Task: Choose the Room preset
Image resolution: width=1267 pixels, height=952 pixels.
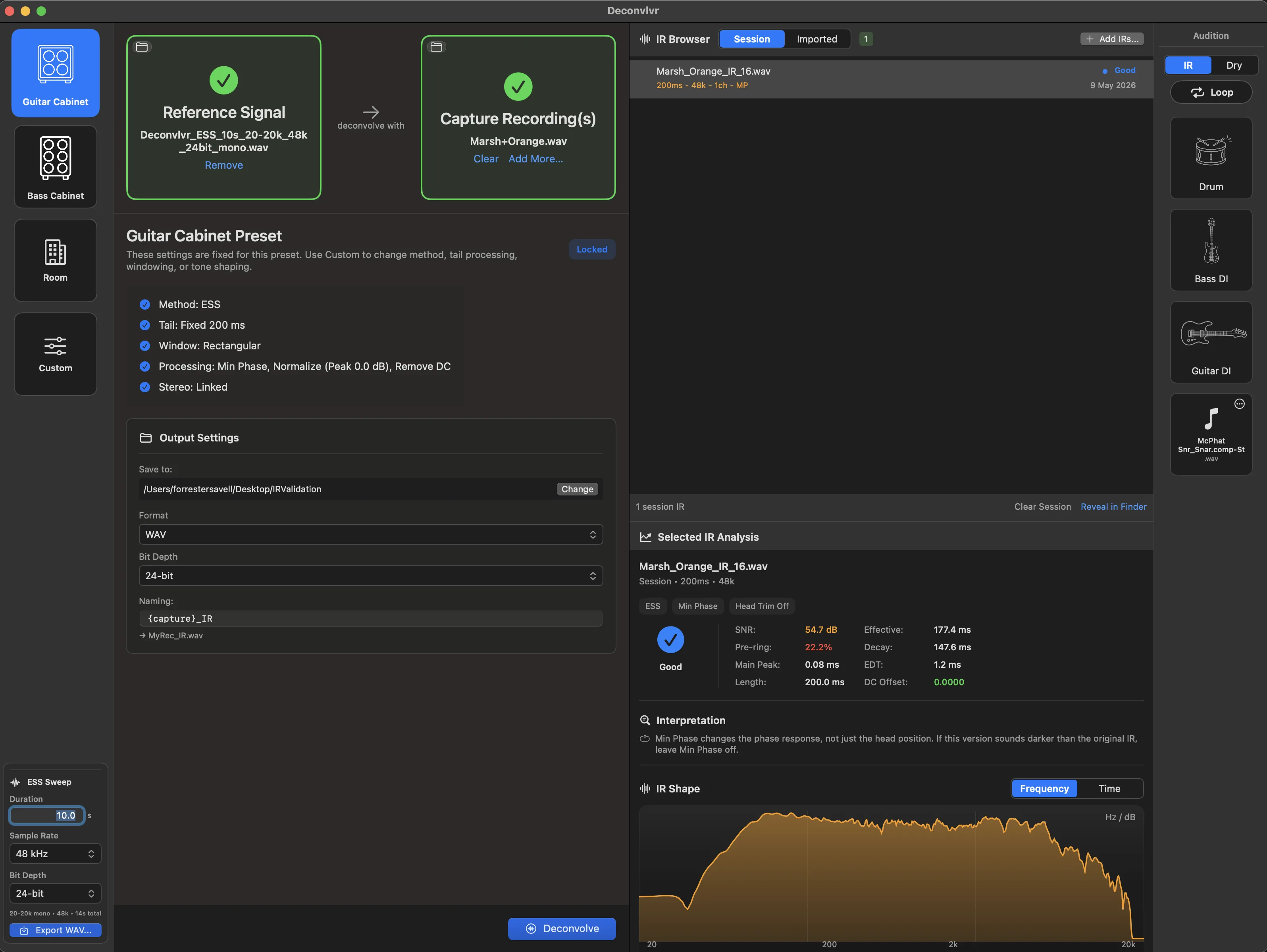Action: (x=56, y=260)
